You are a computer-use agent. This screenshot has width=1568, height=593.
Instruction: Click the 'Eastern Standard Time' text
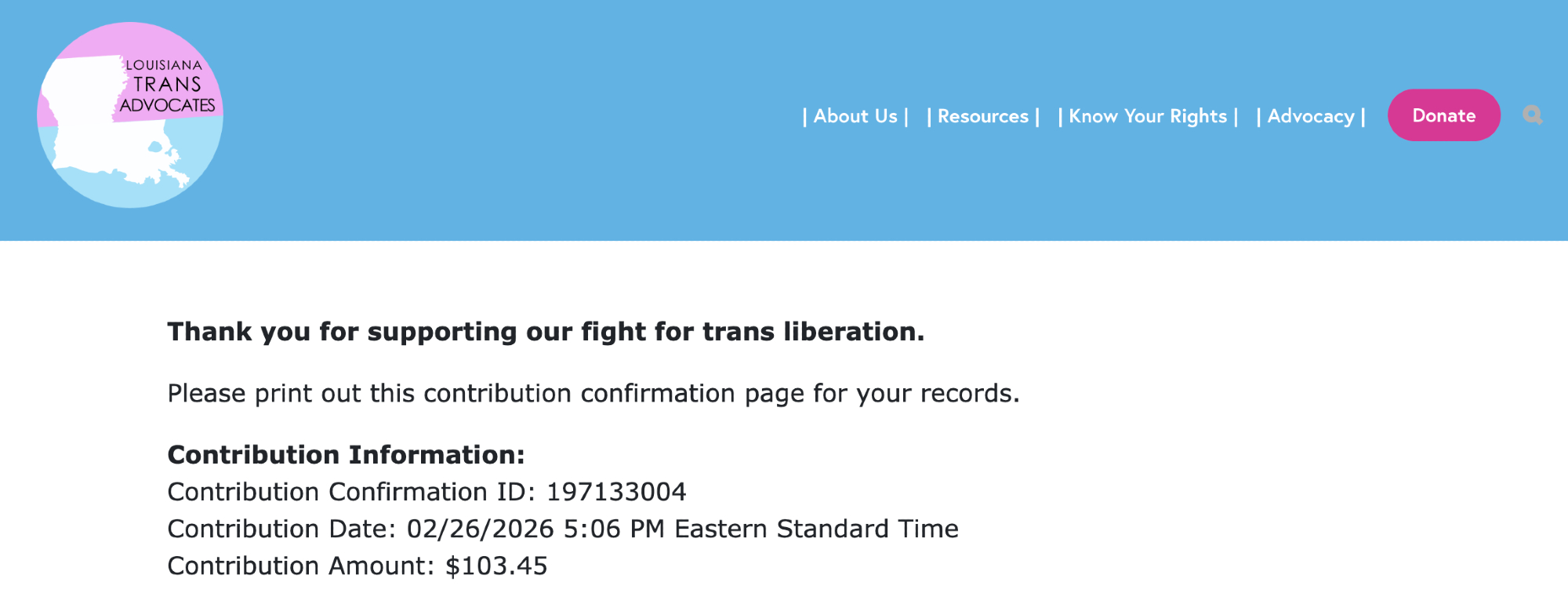click(816, 529)
